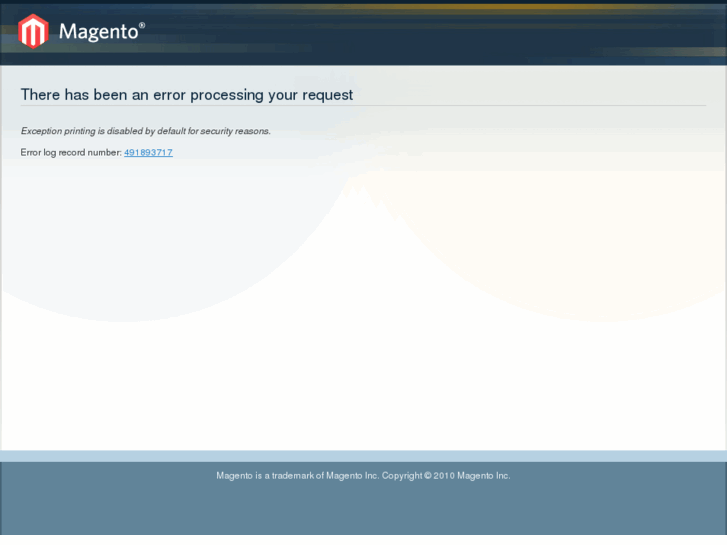Click the Magento trademark copyright footer text
This screenshot has height=545, width=727.
tap(363, 475)
